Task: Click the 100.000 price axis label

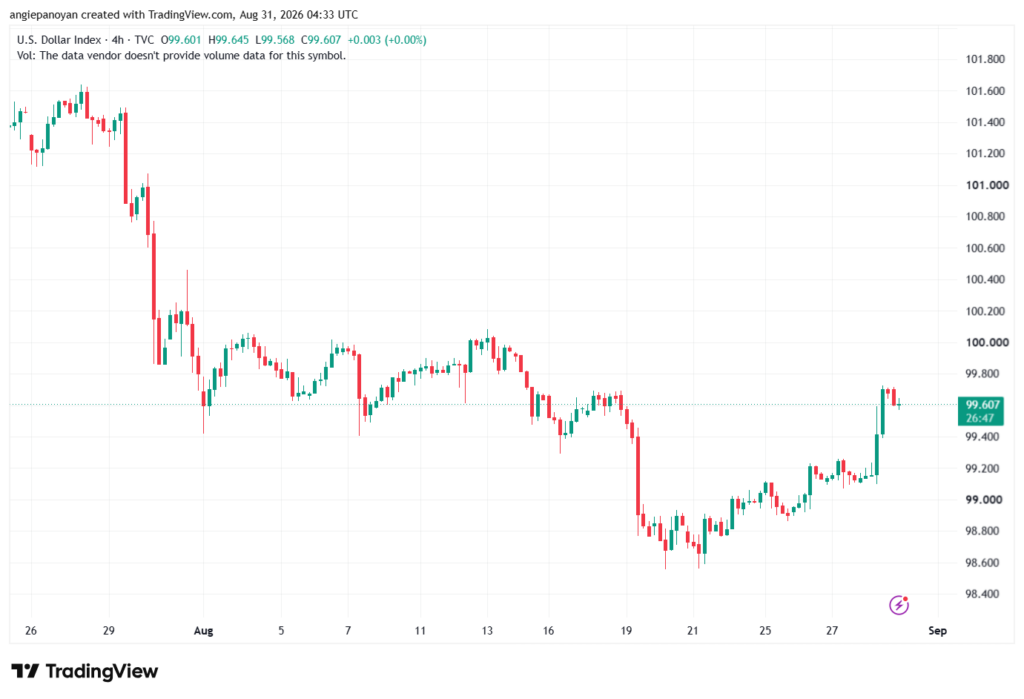Action: tap(987, 342)
